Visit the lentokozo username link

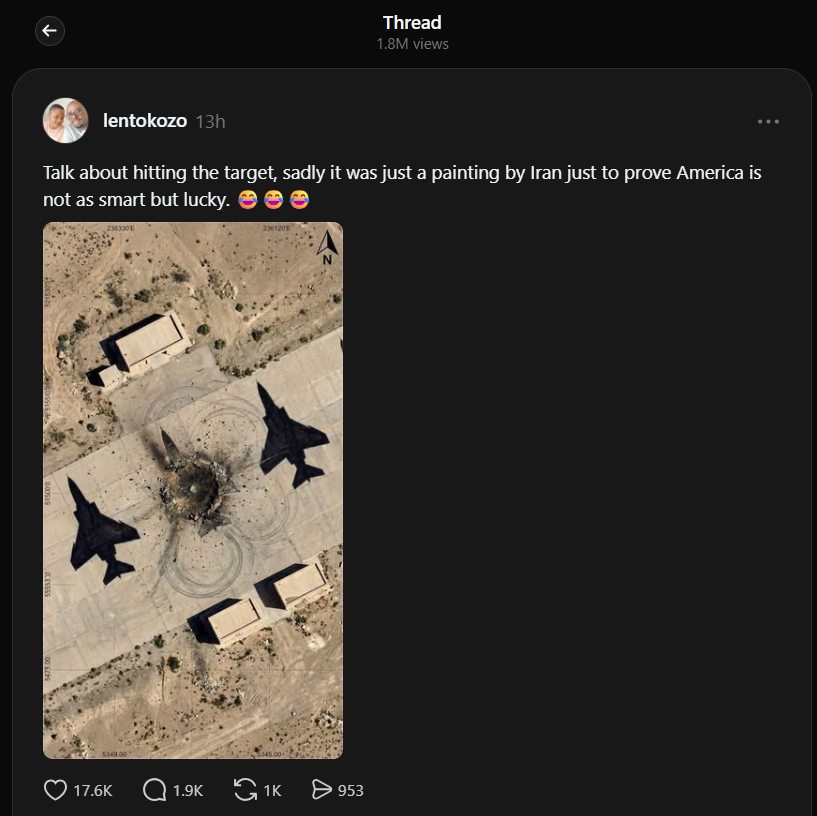(145, 121)
